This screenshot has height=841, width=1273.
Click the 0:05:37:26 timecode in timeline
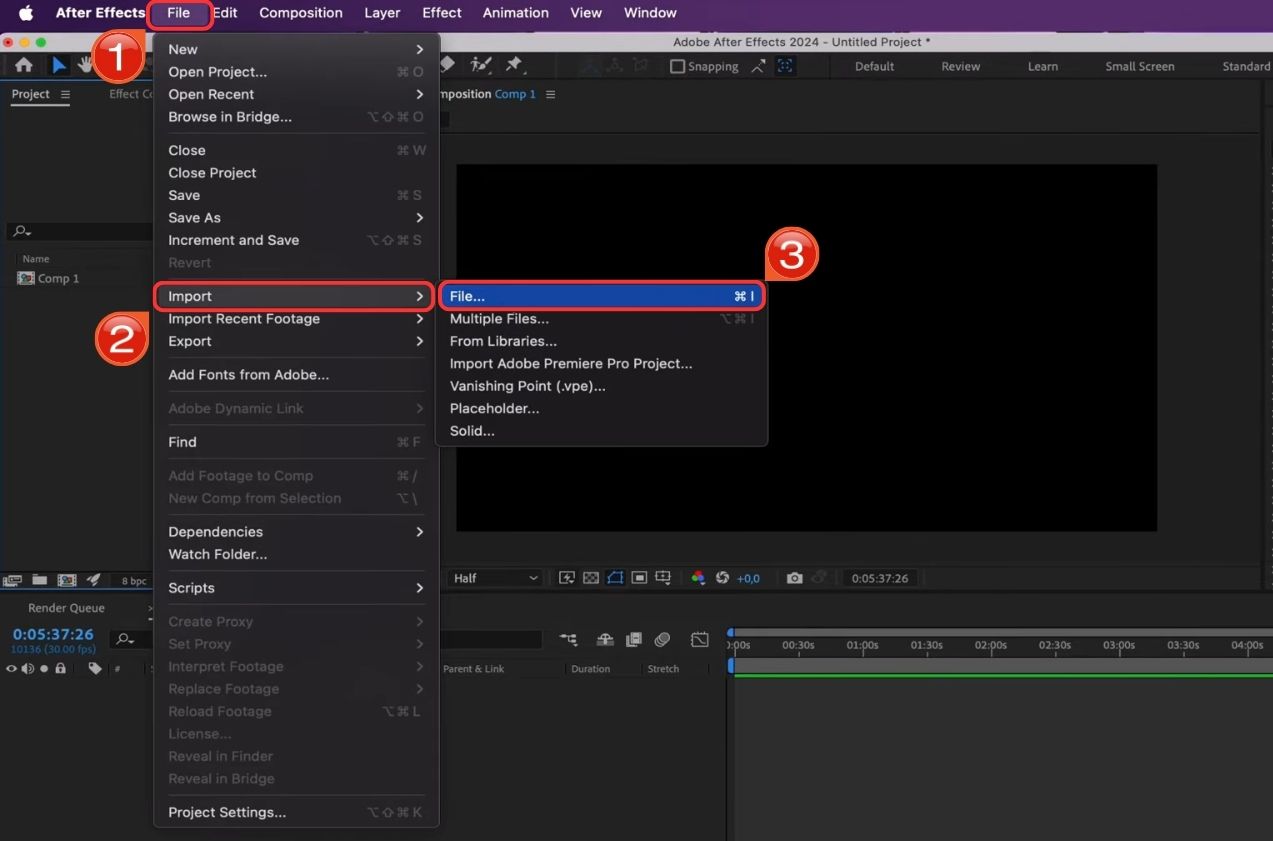coord(53,634)
